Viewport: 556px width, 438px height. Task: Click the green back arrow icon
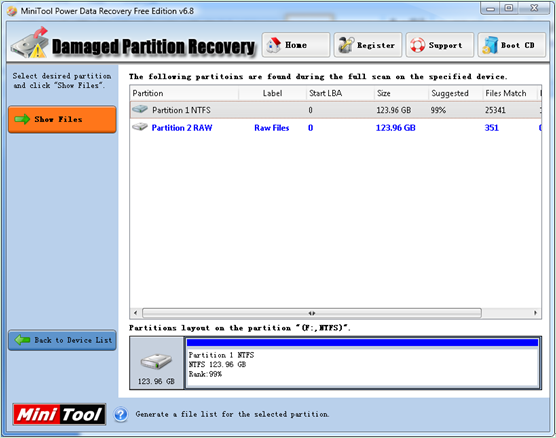[x=22, y=340]
